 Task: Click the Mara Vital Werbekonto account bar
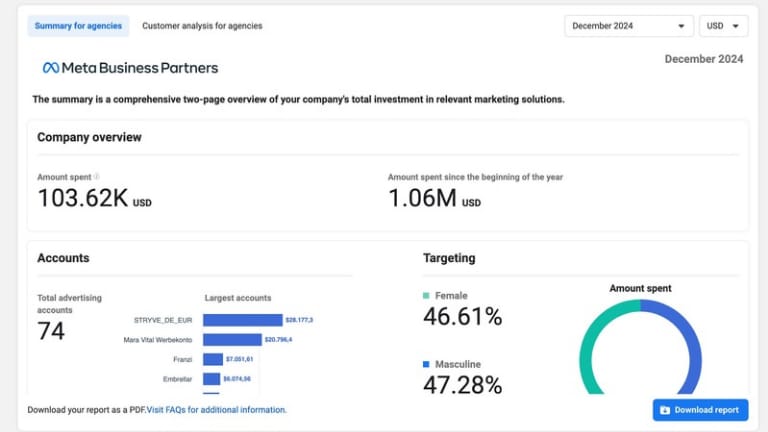tap(232, 339)
